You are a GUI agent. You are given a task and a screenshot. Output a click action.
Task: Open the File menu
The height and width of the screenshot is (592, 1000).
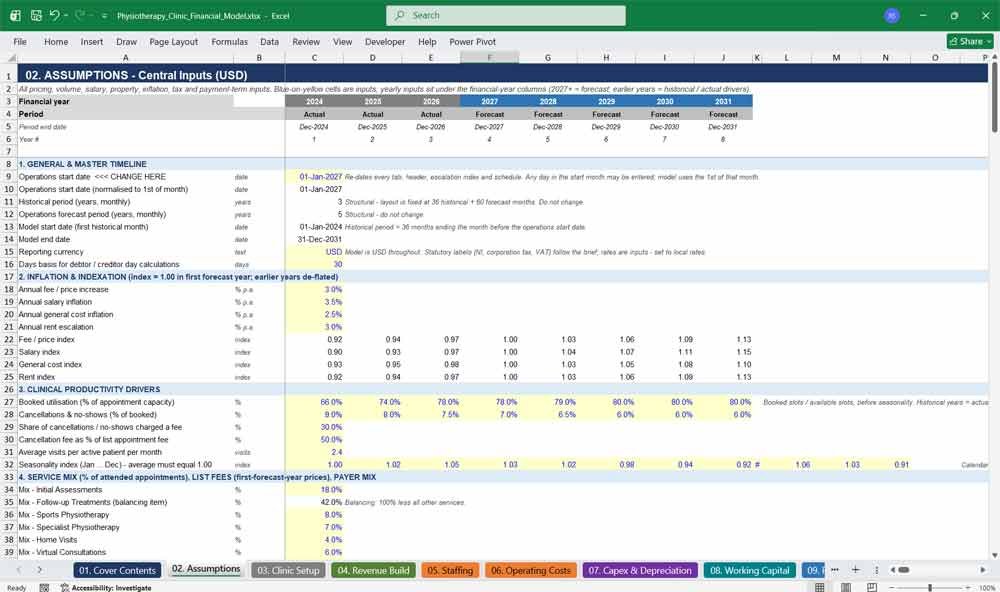point(20,41)
